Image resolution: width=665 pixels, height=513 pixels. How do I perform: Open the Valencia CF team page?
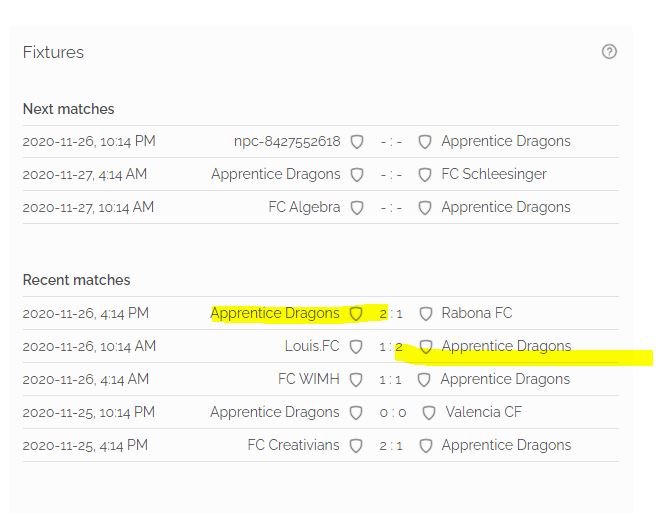coord(483,412)
